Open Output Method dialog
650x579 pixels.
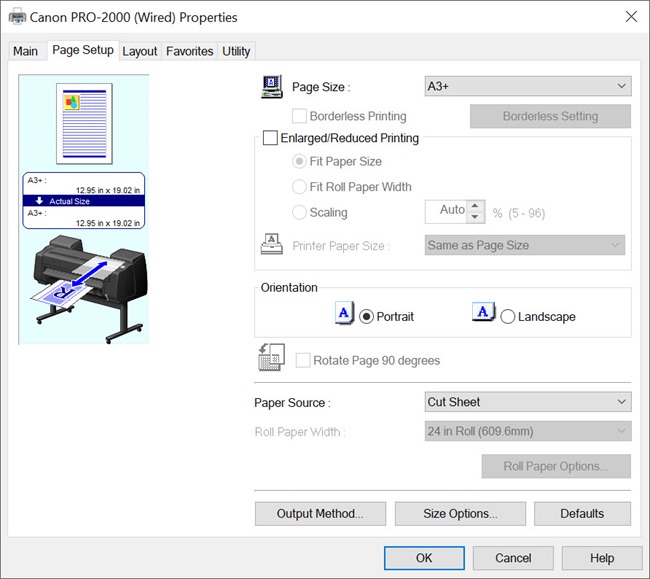(x=320, y=514)
